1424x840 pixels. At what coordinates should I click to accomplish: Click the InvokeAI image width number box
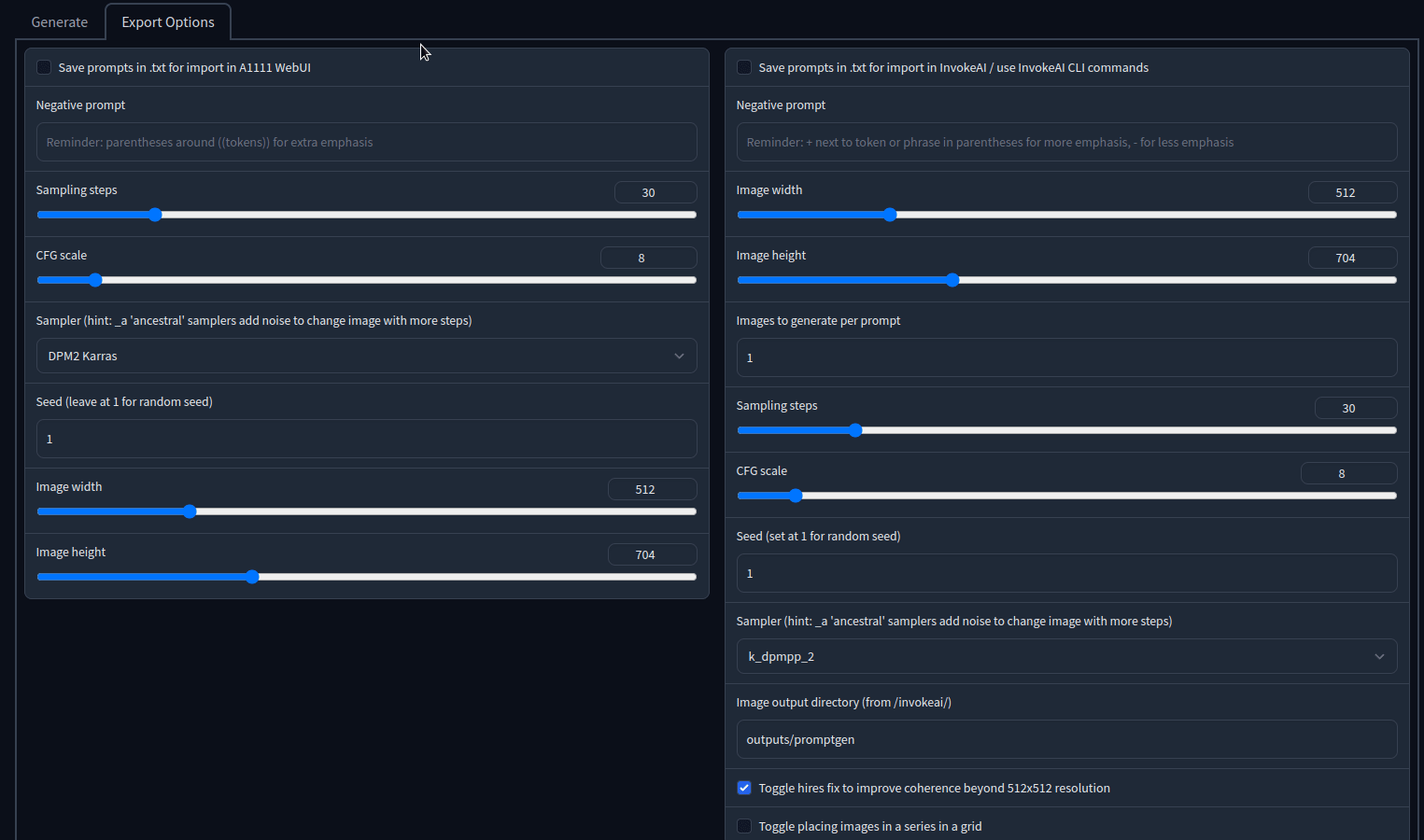pyautogui.click(x=1351, y=192)
